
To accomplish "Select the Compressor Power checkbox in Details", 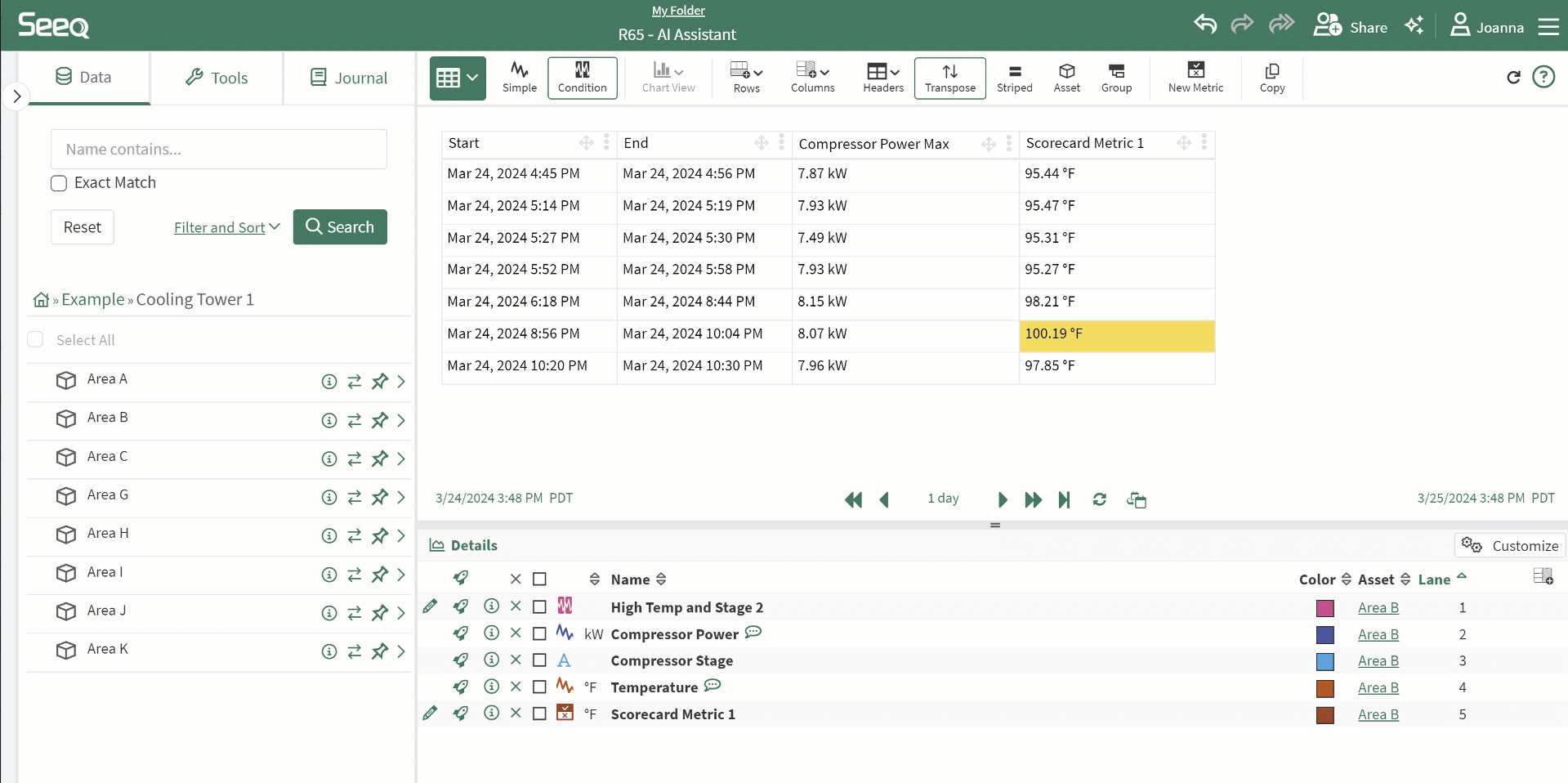I will pyautogui.click(x=539, y=633).
